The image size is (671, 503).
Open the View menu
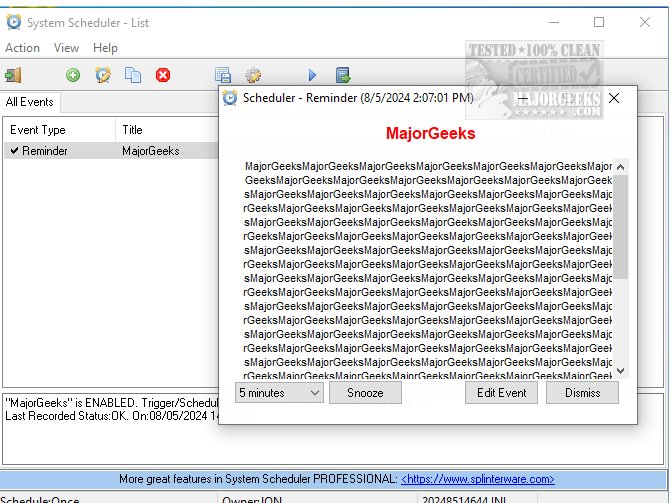pyautogui.click(x=66, y=48)
